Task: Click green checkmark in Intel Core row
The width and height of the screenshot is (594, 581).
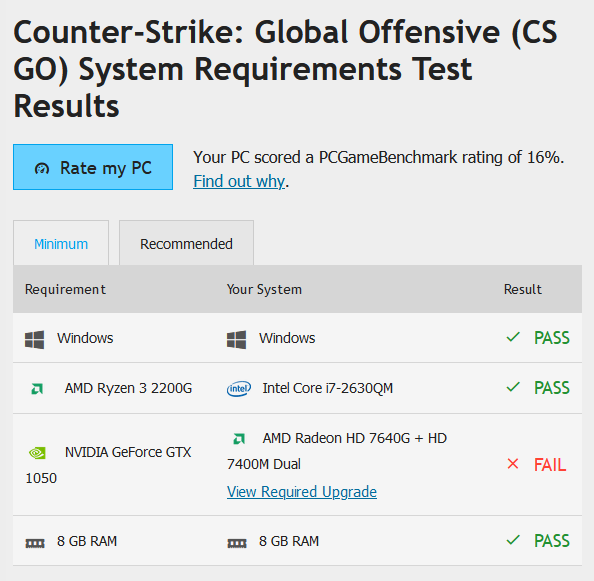Action: click(513, 387)
